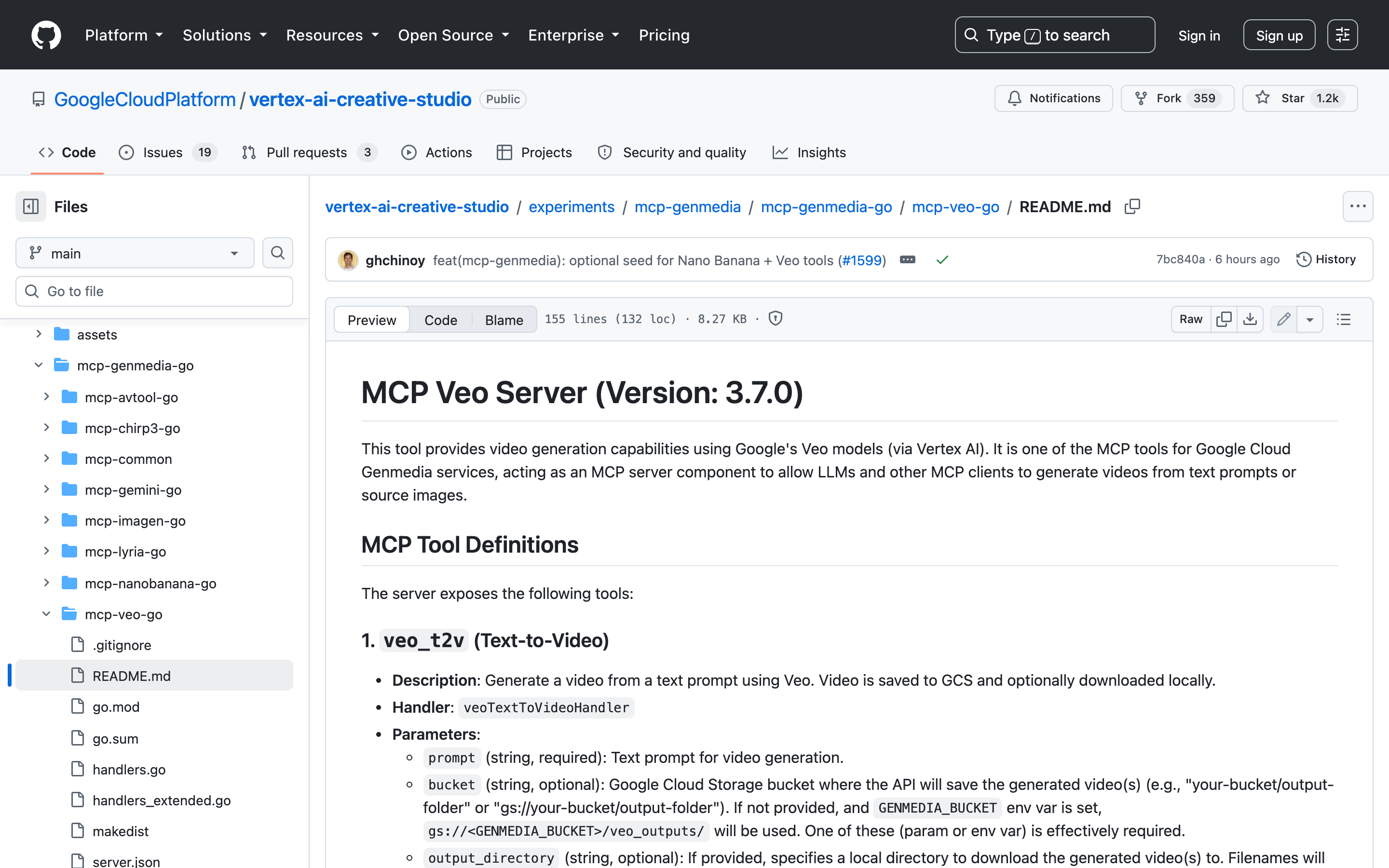Focus the Go to file field
Screen dimensions: 1389x868
[x=154, y=292]
